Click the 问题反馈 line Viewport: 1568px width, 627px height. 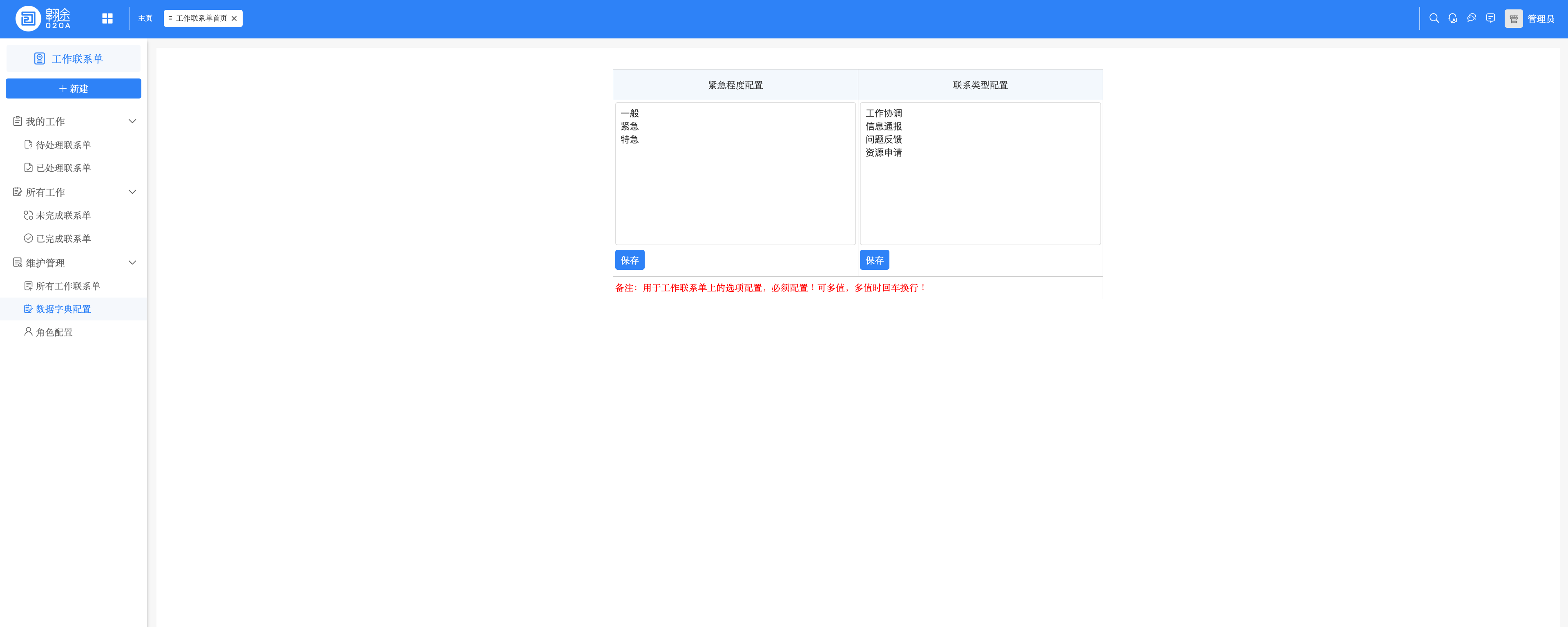pos(884,139)
